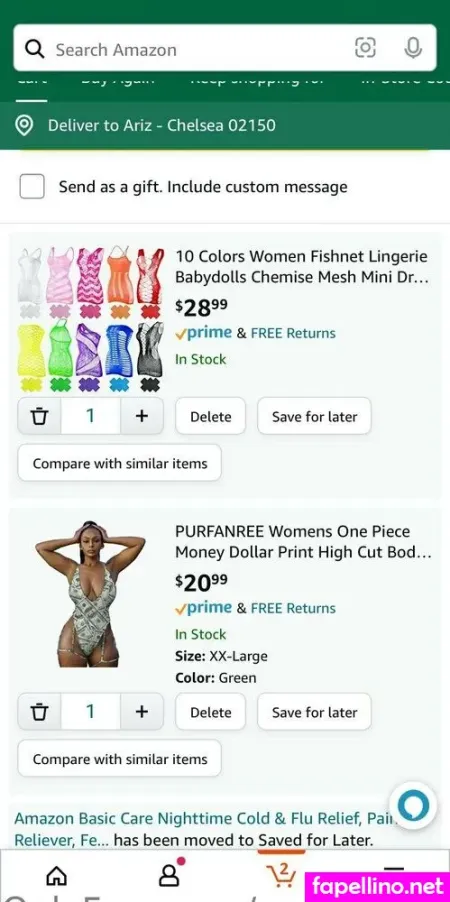This screenshot has width=450, height=902.
Task: Open Amazon Basic Care Nighttime Cold link
Action: [199, 829]
